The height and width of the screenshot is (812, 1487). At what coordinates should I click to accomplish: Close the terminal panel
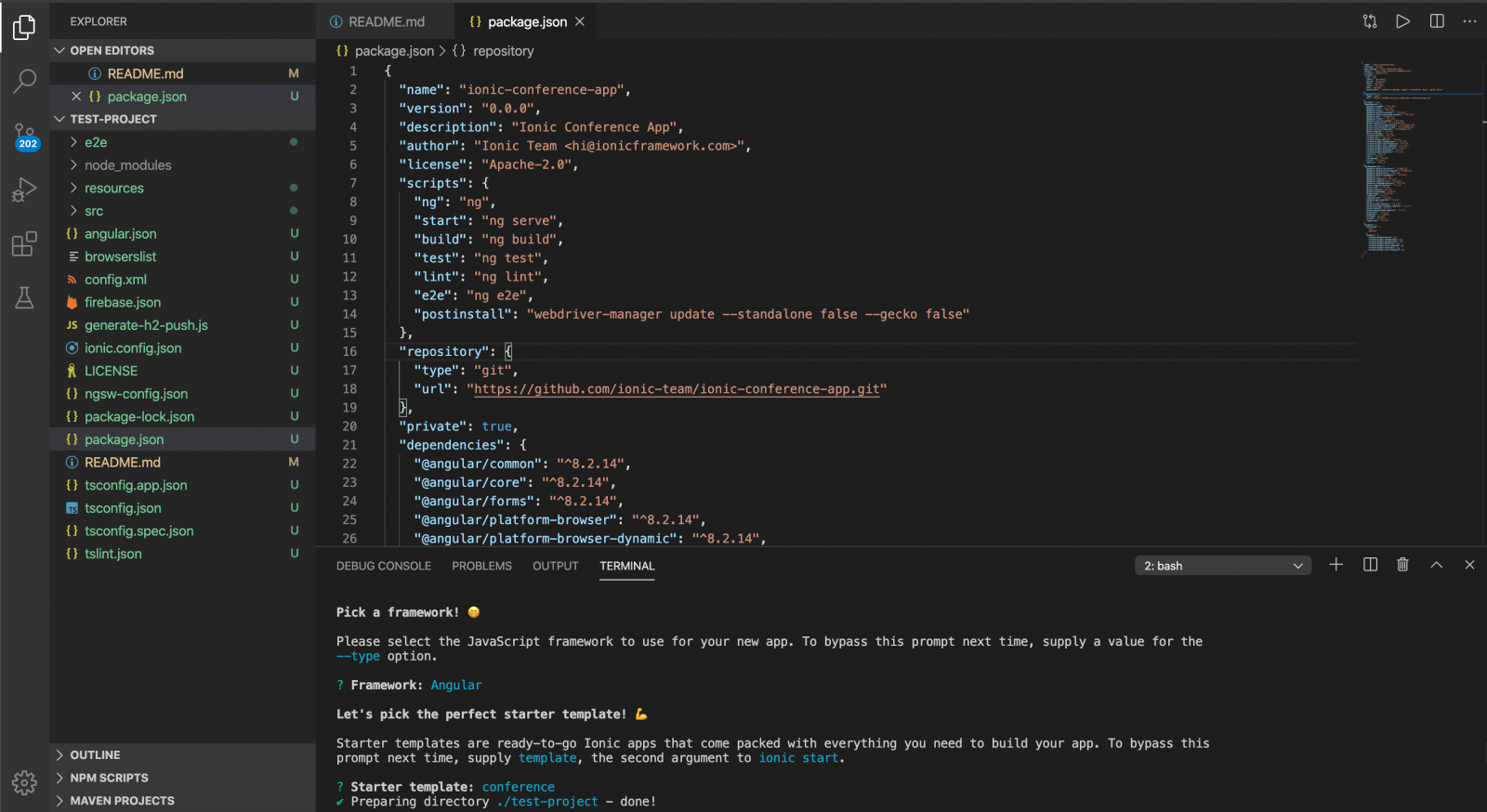pos(1469,565)
